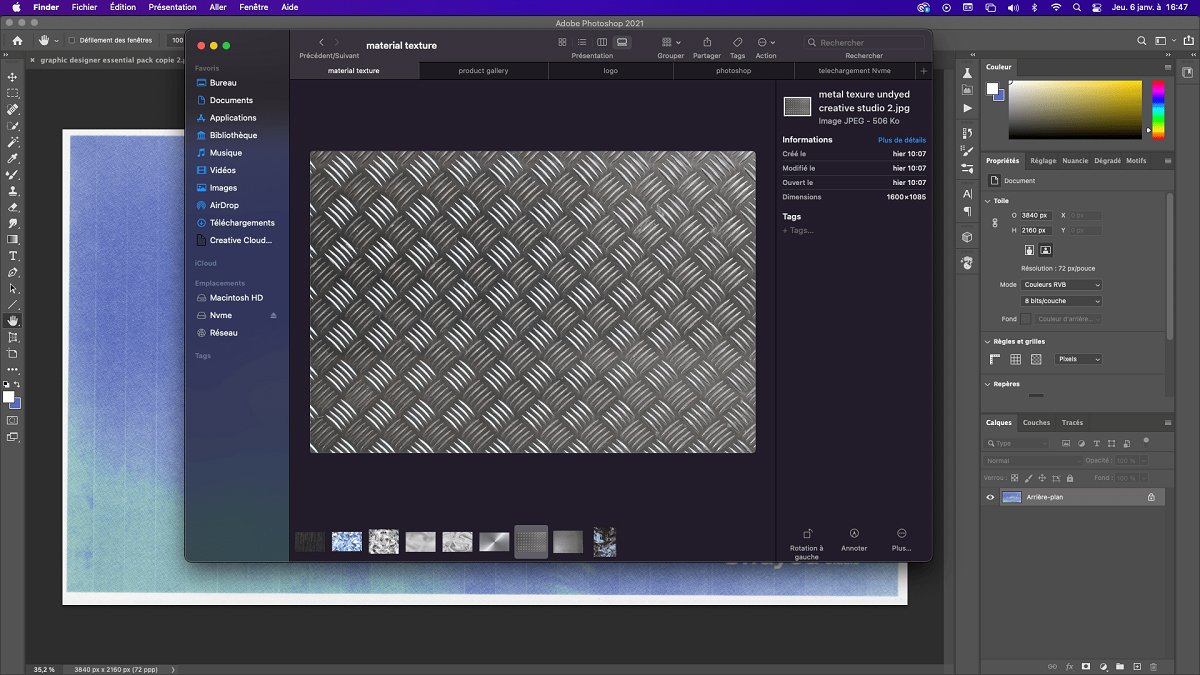Enable Défilement des fenêtres checkbox
Image resolution: width=1200 pixels, height=675 pixels.
pos(71,40)
